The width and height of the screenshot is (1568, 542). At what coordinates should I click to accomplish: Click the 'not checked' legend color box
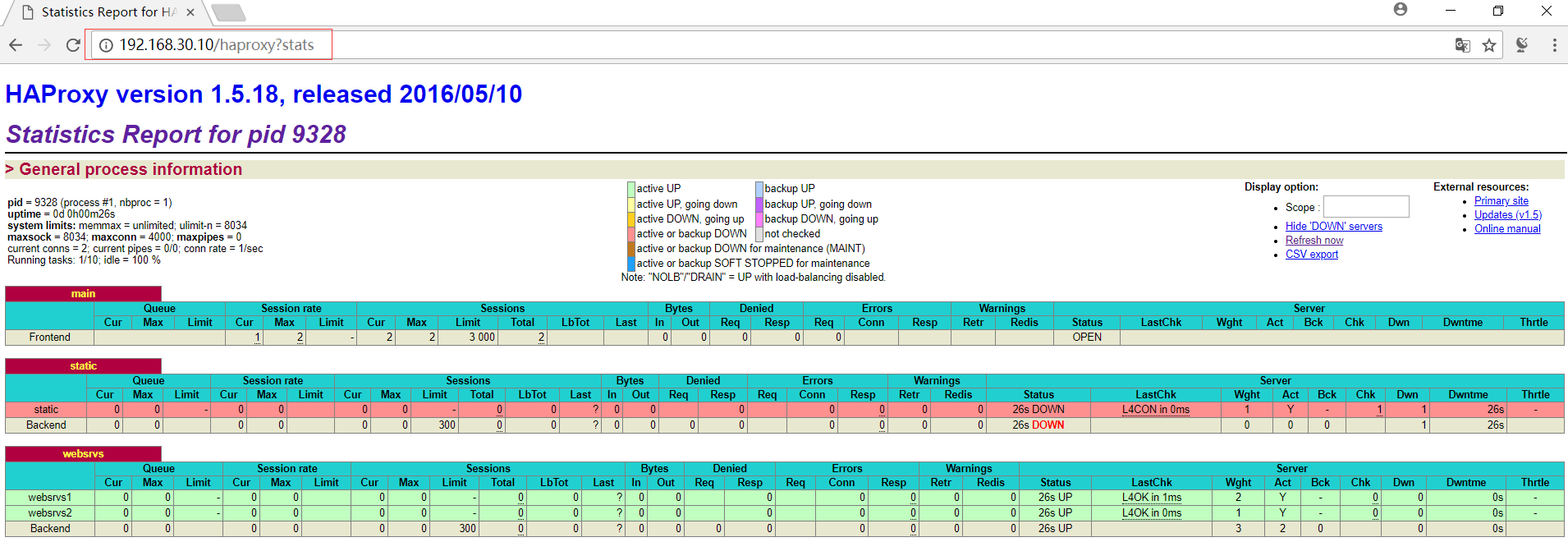point(759,234)
